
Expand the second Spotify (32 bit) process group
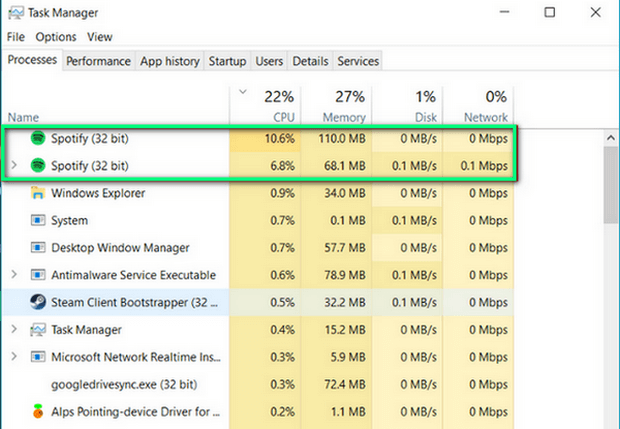coord(13,165)
